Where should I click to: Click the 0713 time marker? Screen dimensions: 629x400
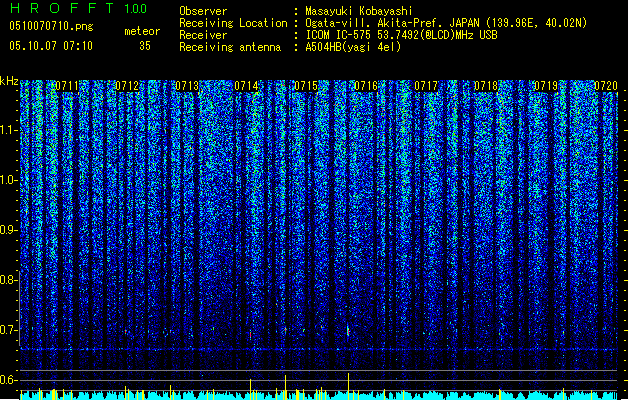187,86
